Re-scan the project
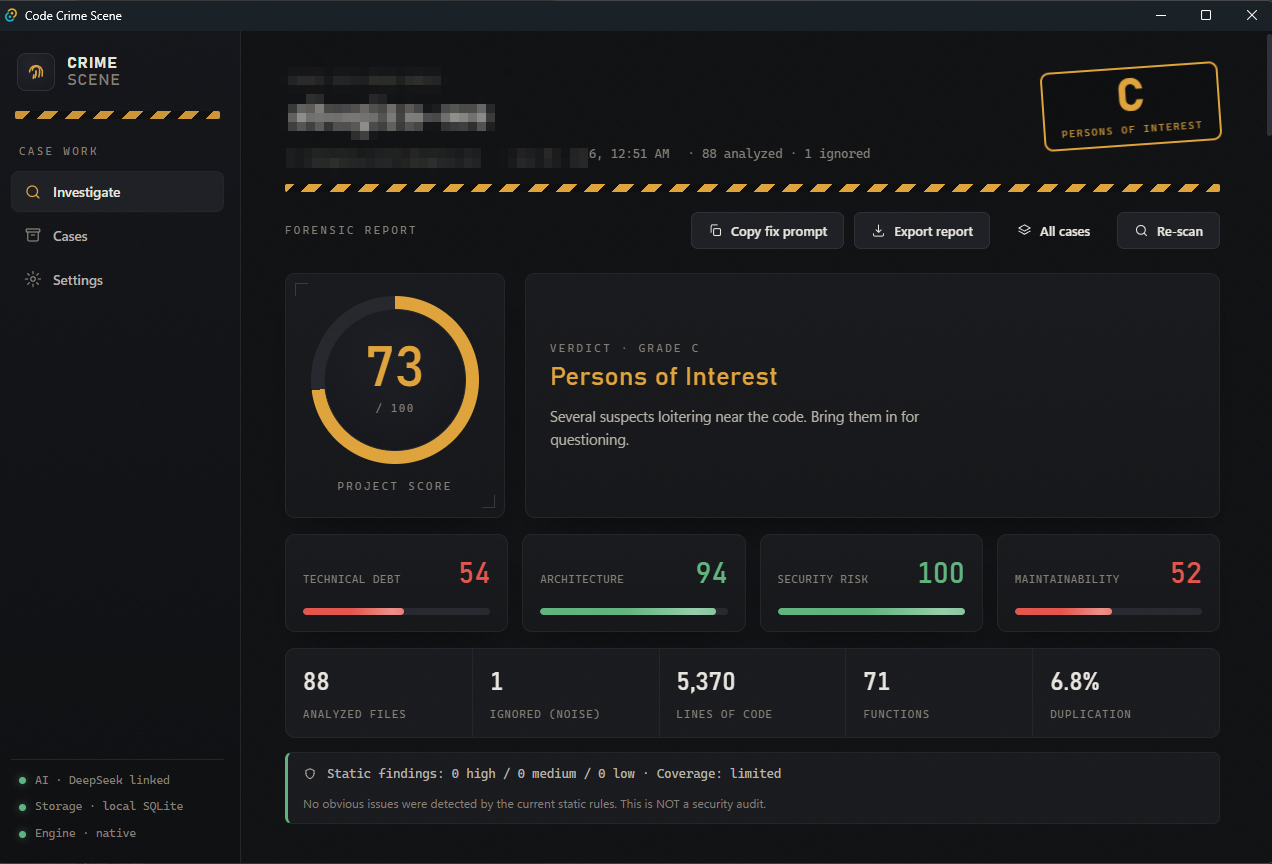1272x864 pixels. tap(1168, 231)
